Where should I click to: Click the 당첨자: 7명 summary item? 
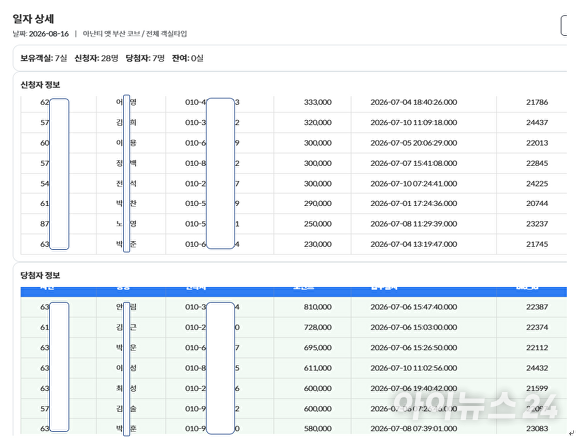pos(145,58)
